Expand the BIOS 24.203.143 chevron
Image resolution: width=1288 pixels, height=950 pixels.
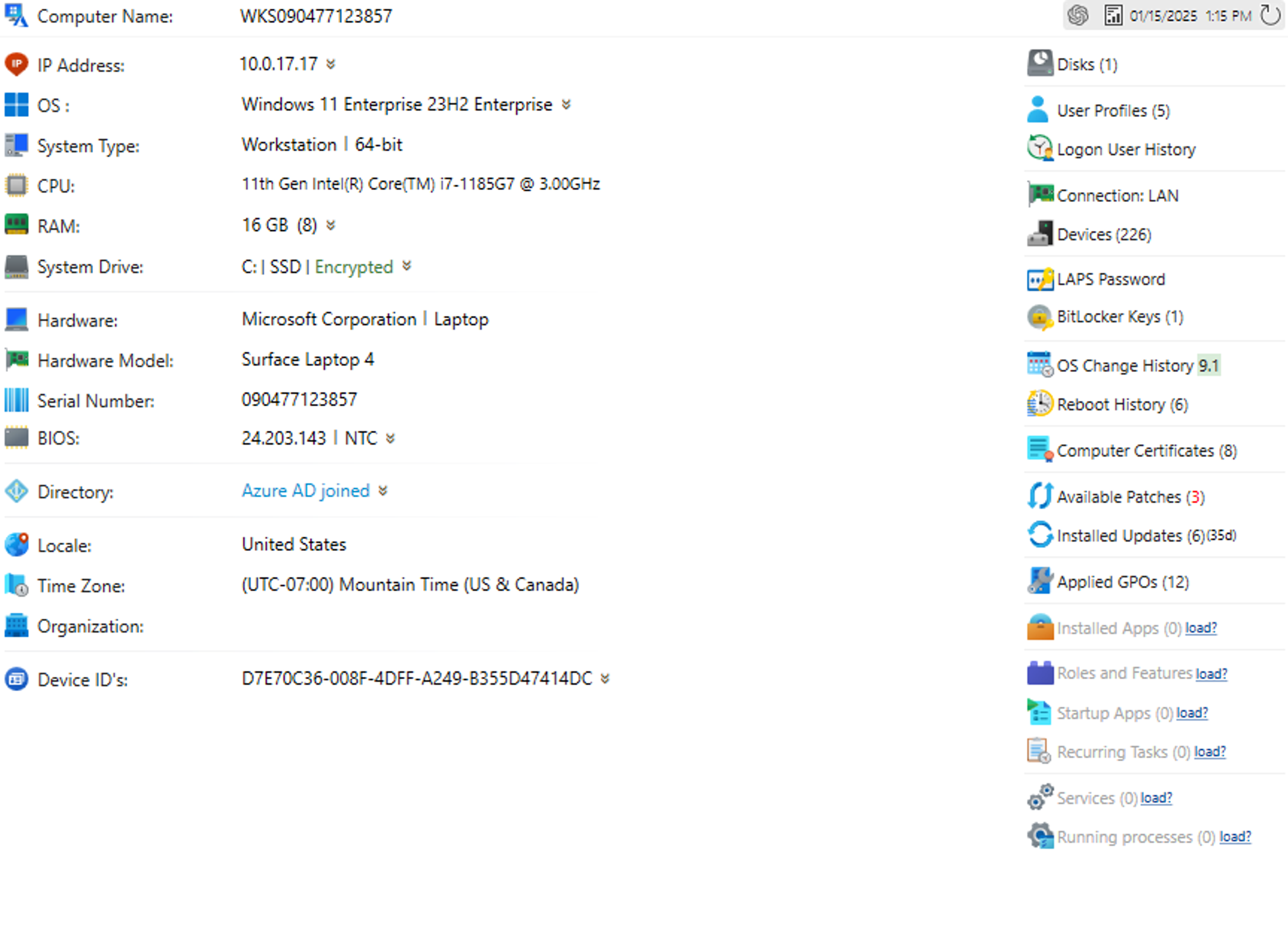coord(391,439)
